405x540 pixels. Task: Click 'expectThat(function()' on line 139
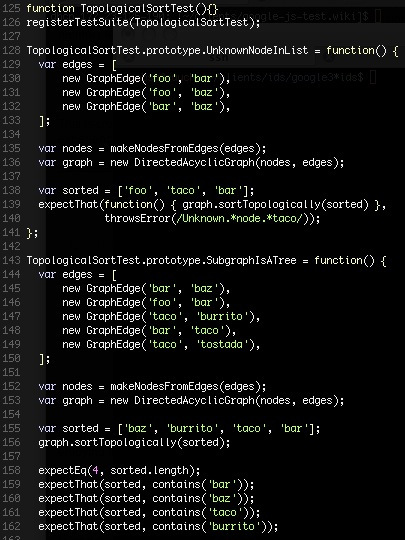coord(102,204)
